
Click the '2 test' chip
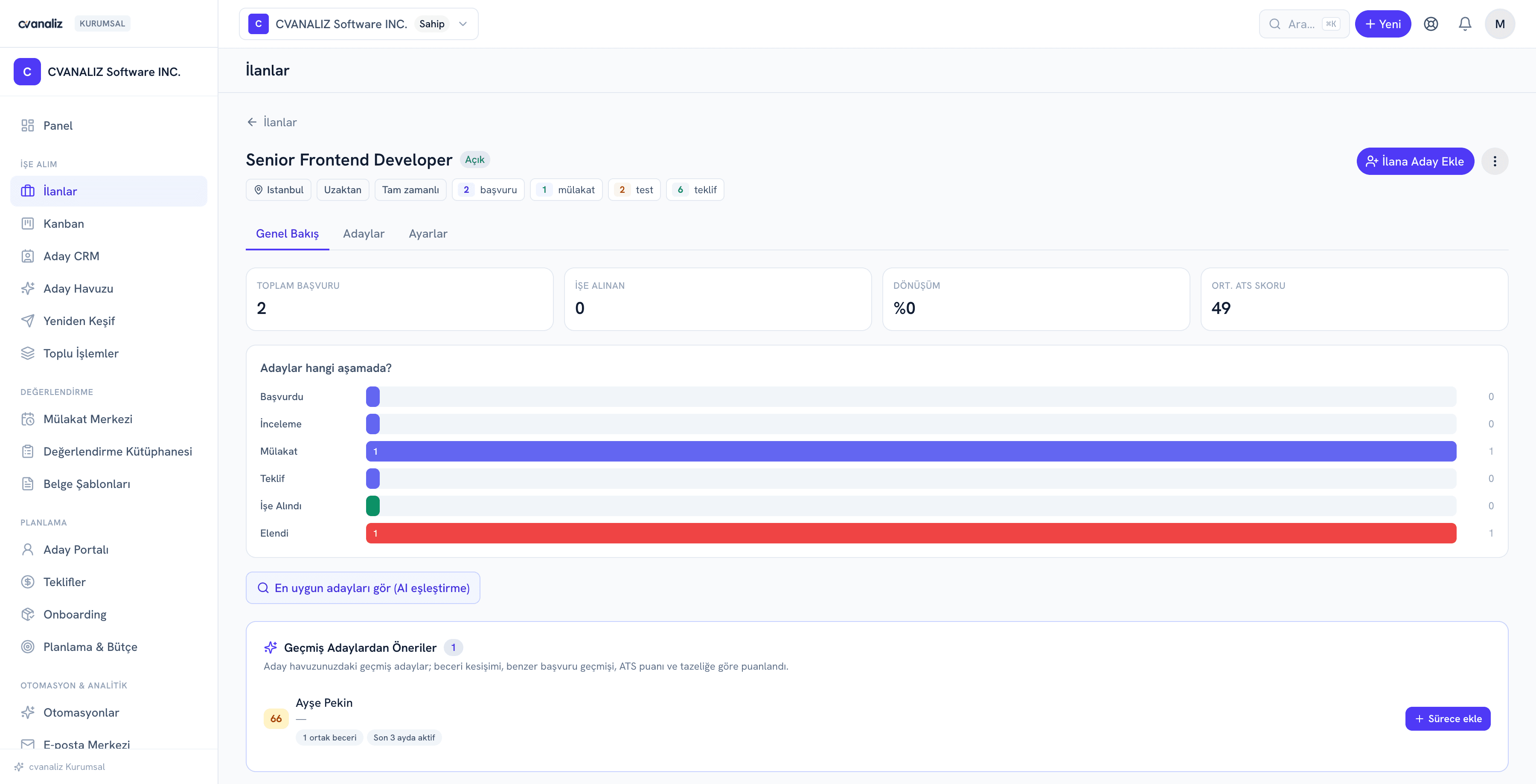pos(634,189)
